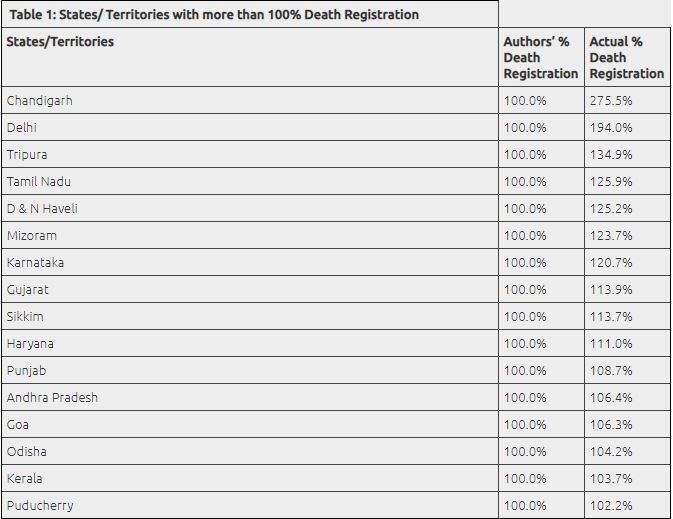Select Chandigarh's 275.5% actual value
Viewport: 673px width, 519px height.
click(611, 101)
